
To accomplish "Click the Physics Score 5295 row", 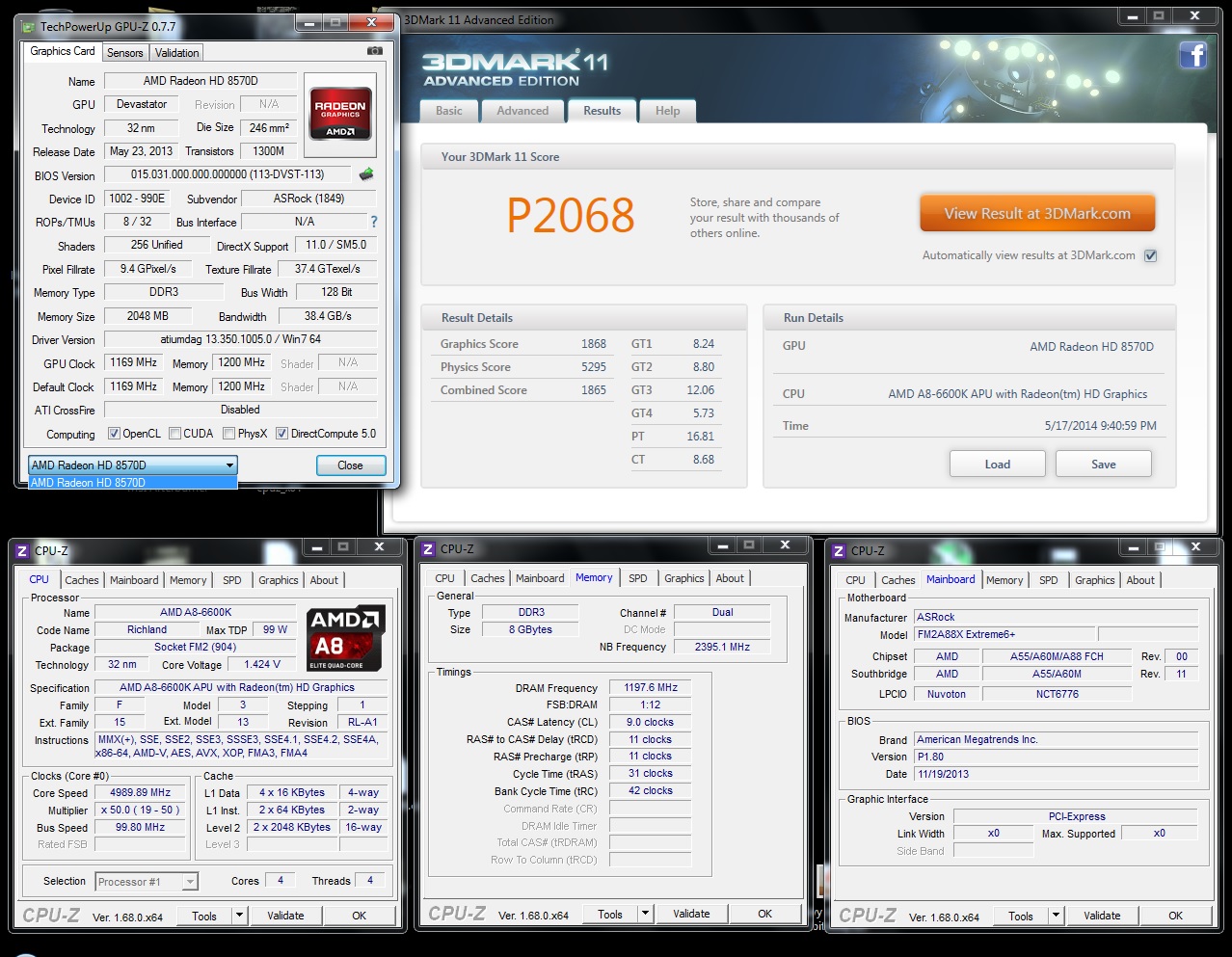I will pos(523,367).
